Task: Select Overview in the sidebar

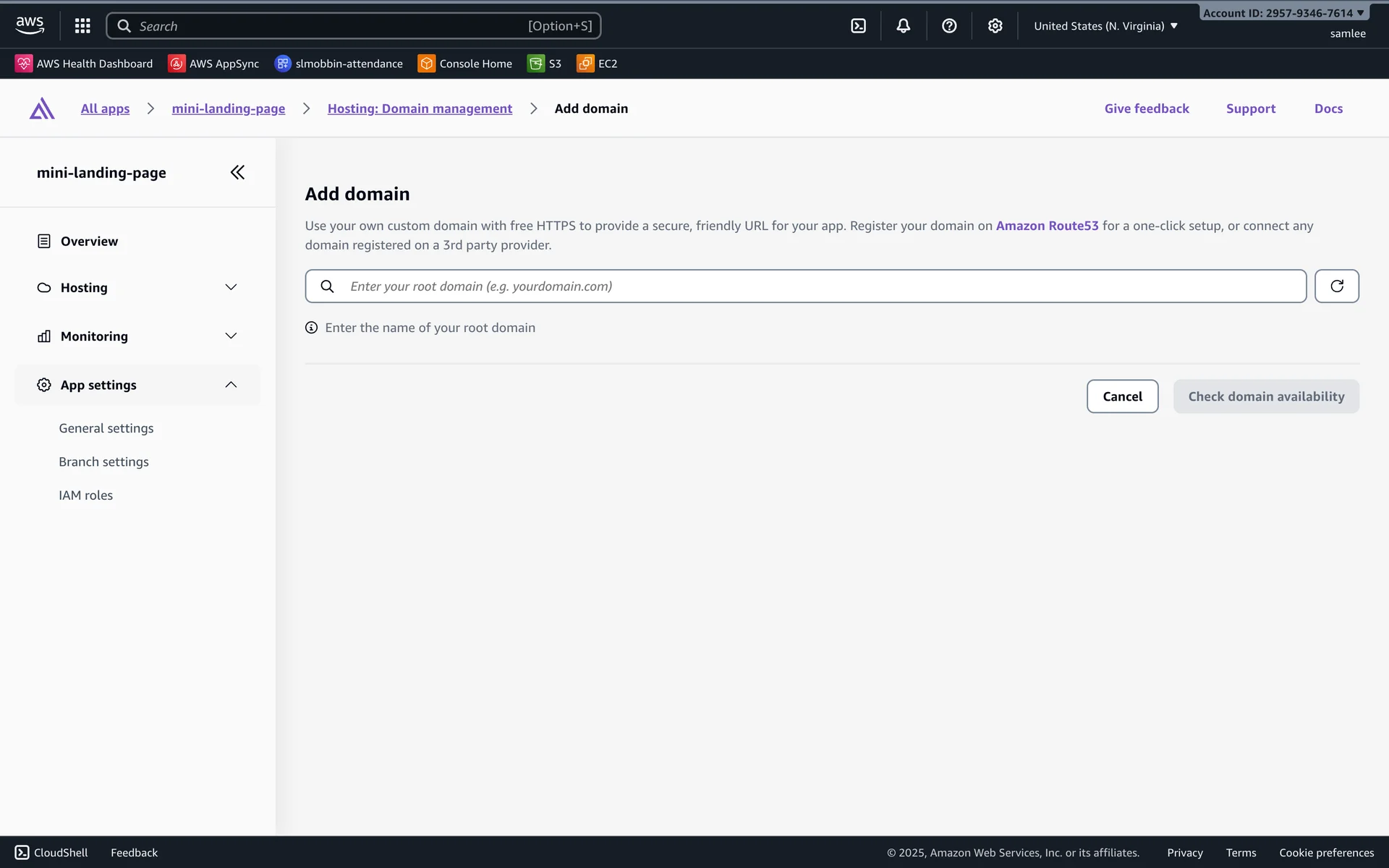Action: click(89, 242)
